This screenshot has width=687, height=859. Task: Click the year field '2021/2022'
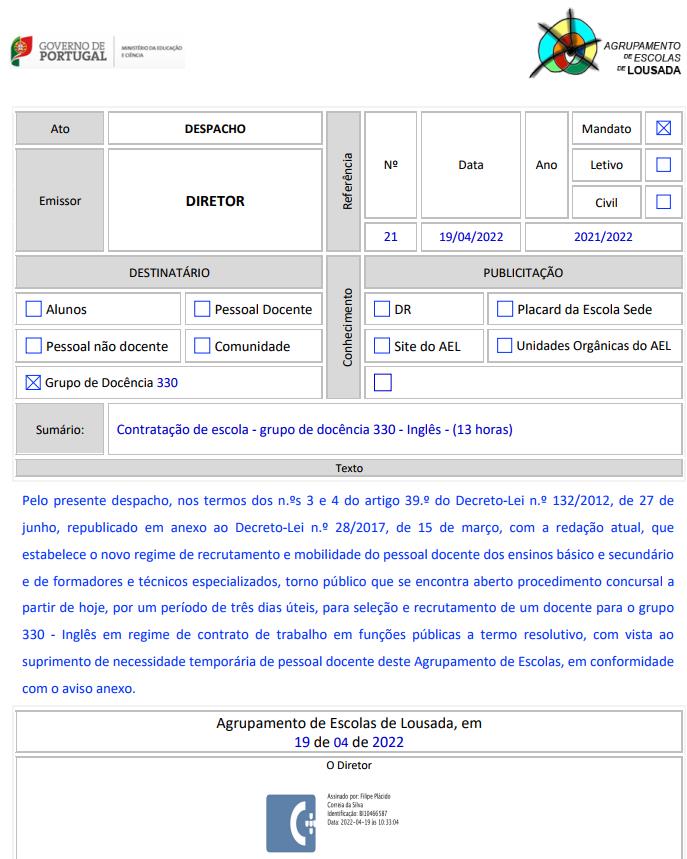[x=603, y=237]
